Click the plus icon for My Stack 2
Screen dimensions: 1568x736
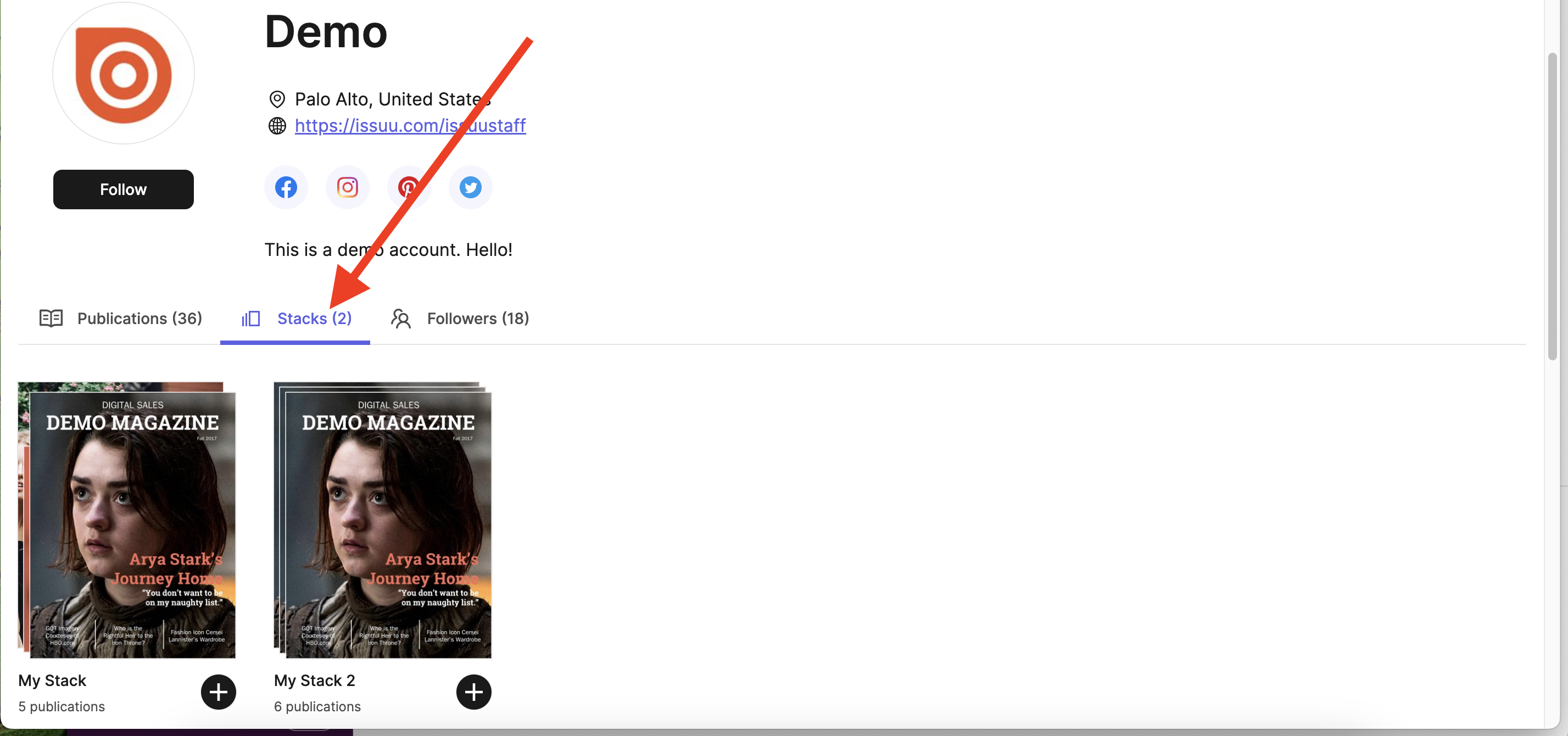[474, 692]
